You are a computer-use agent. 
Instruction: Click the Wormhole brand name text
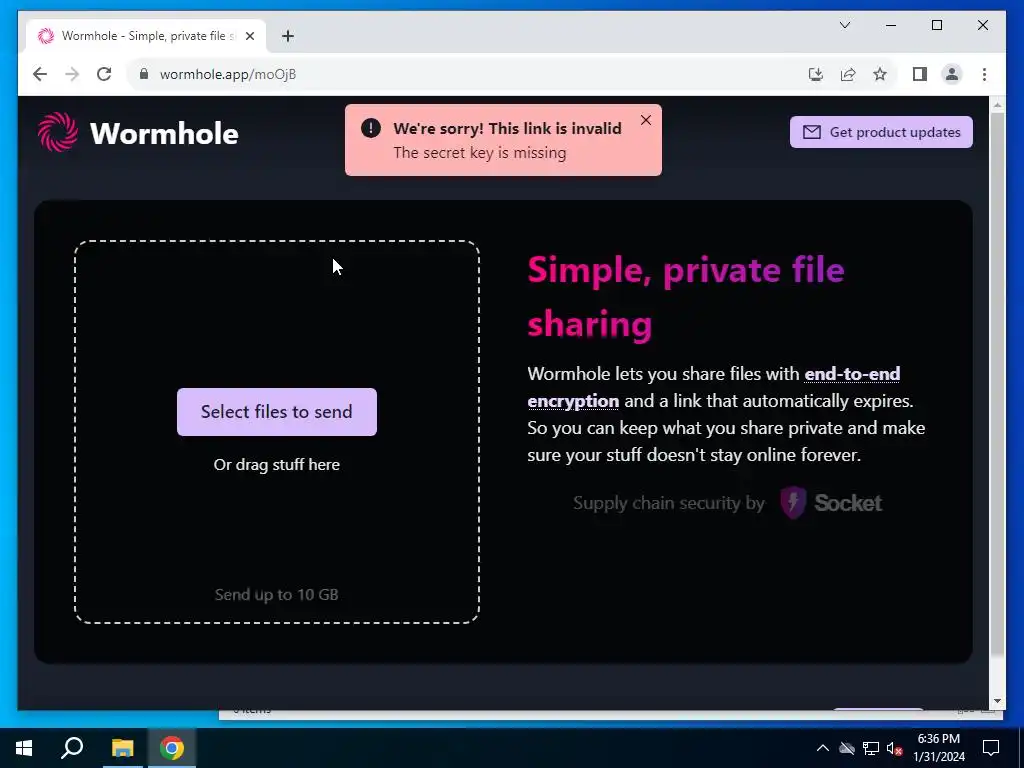164,133
